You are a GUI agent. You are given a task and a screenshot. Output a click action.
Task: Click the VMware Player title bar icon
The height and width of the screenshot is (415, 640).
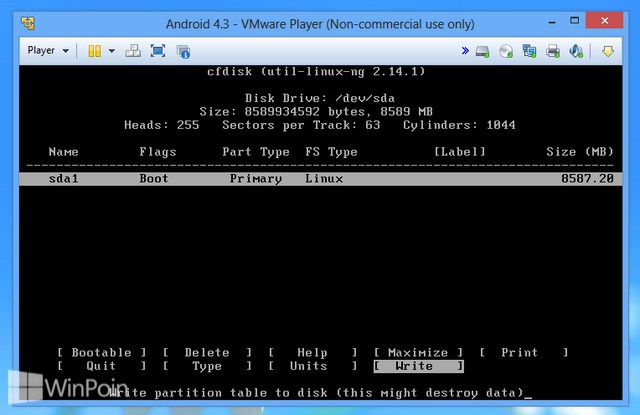click(x=28, y=23)
